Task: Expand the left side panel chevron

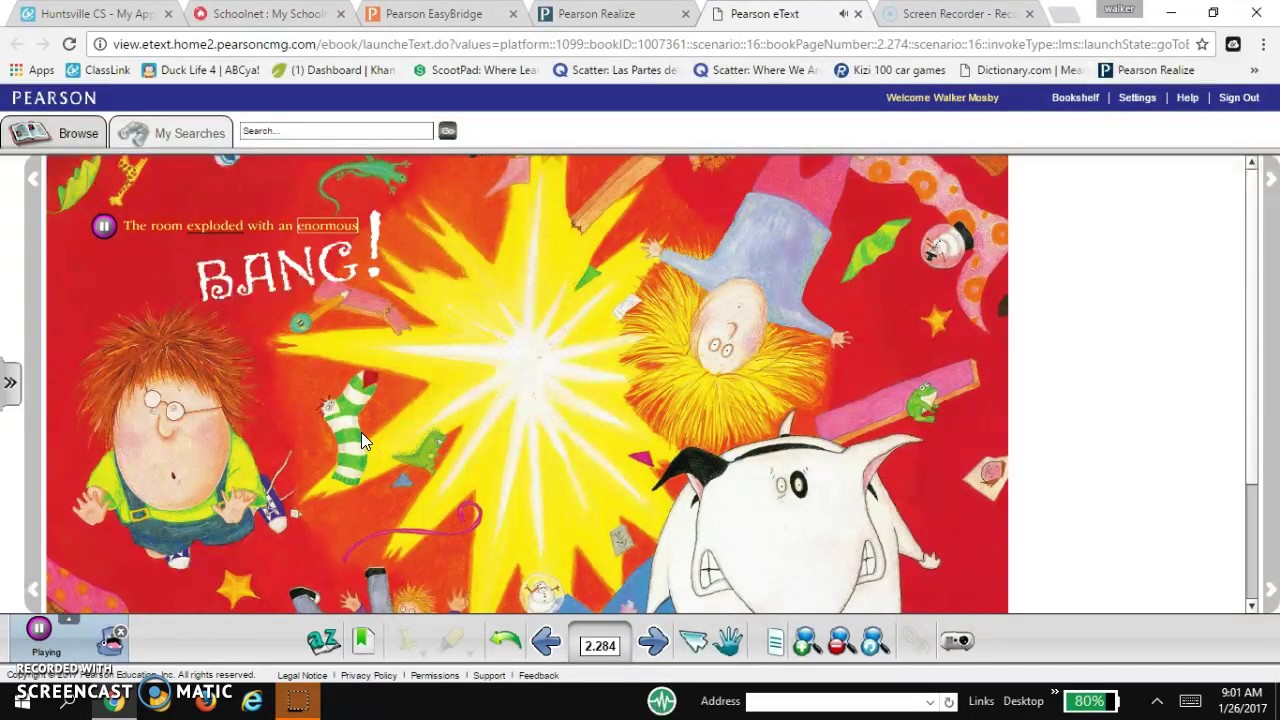Action: (10, 382)
